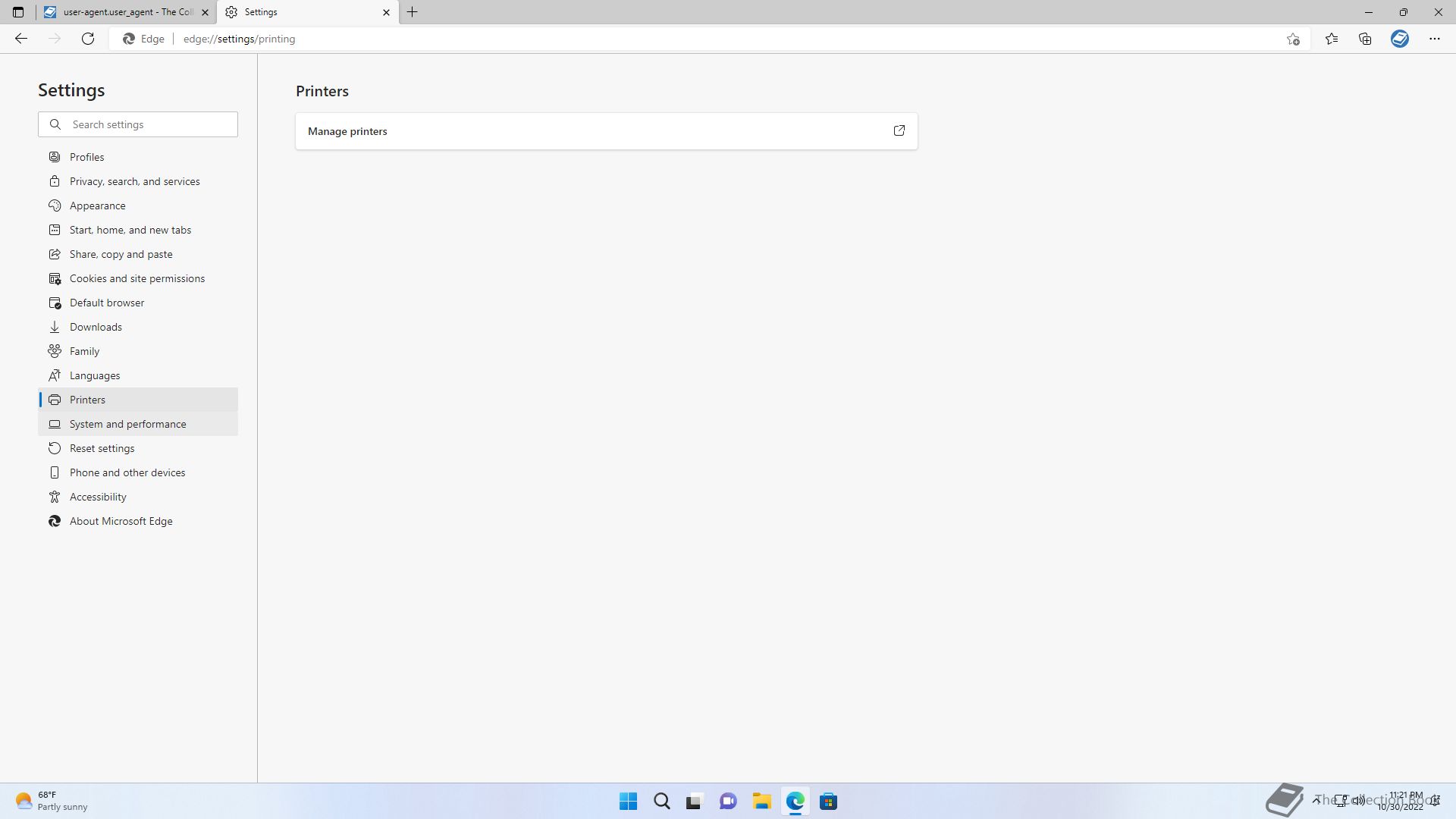Open the About Microsoft Edge page

[121, 521]
